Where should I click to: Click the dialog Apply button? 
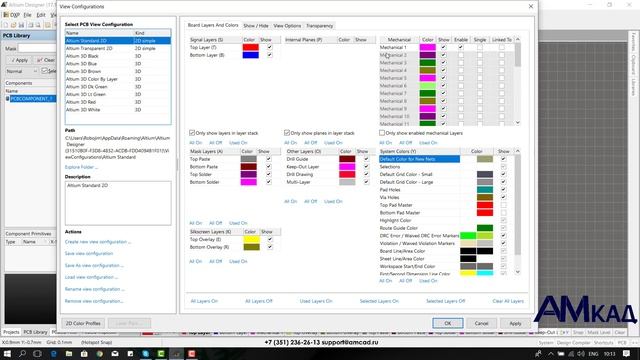(x=515, y=323)
